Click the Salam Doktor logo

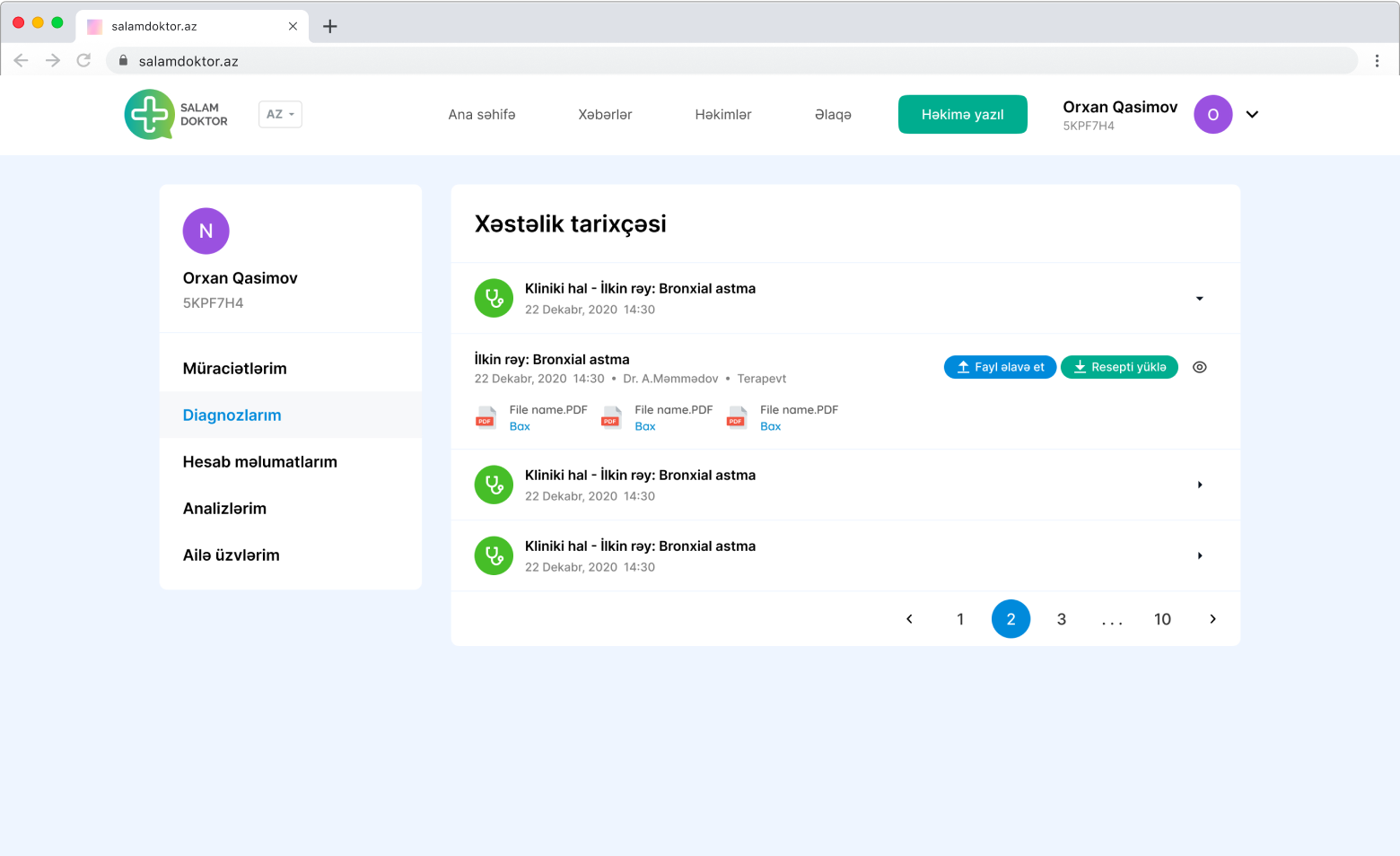click(176, 114)
